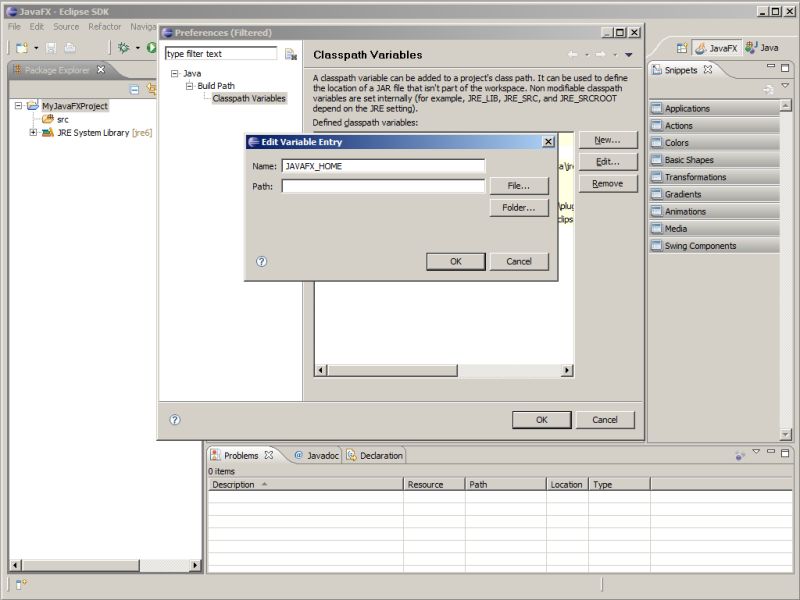Open the Debug dropdown arrow
The image size is (800, 600).
(x=137, y=48)
